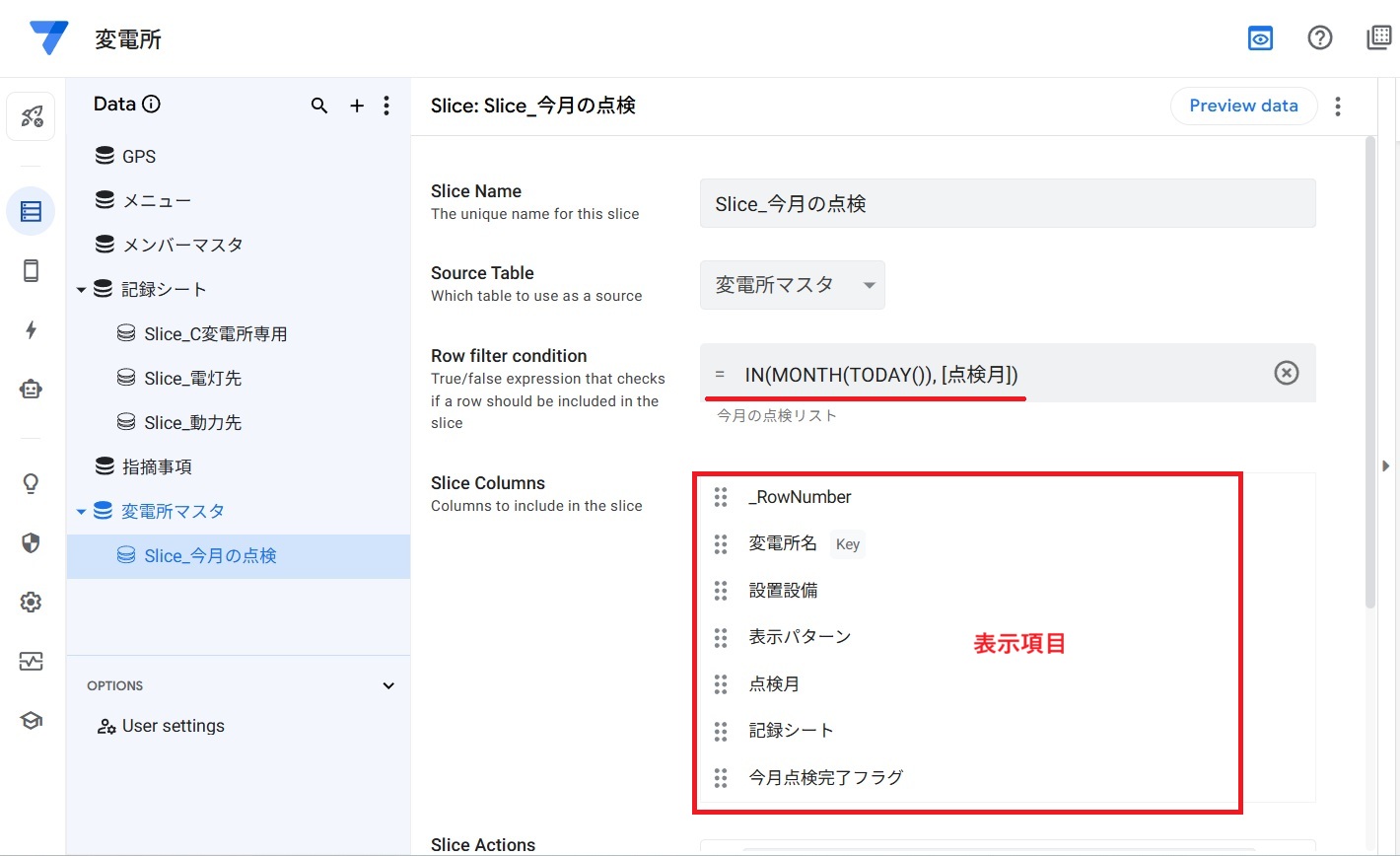
Task: Add new data with the plus icon
Action: click(357, 106)
